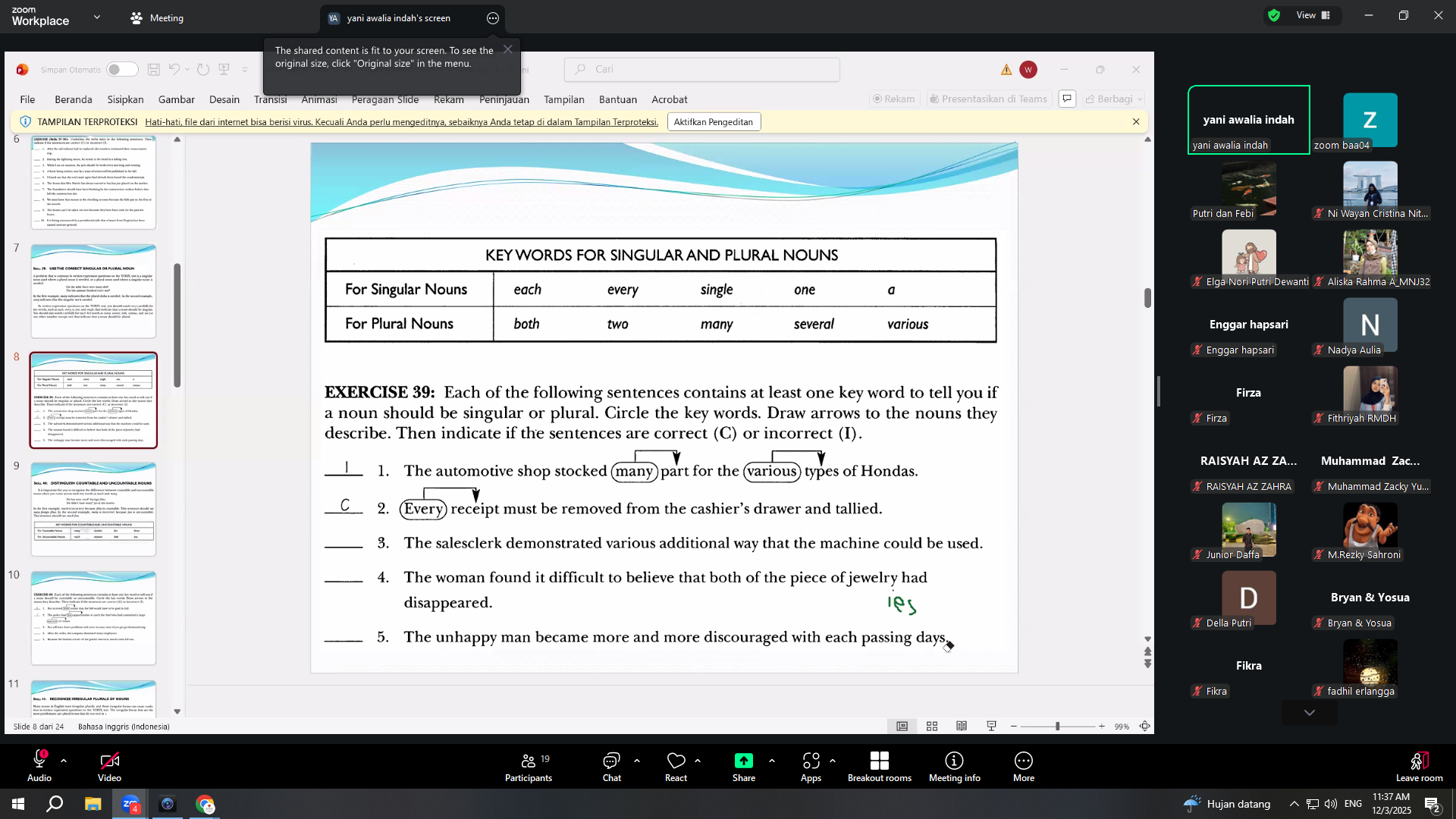Click yani awalia indah video tile

1248,120
